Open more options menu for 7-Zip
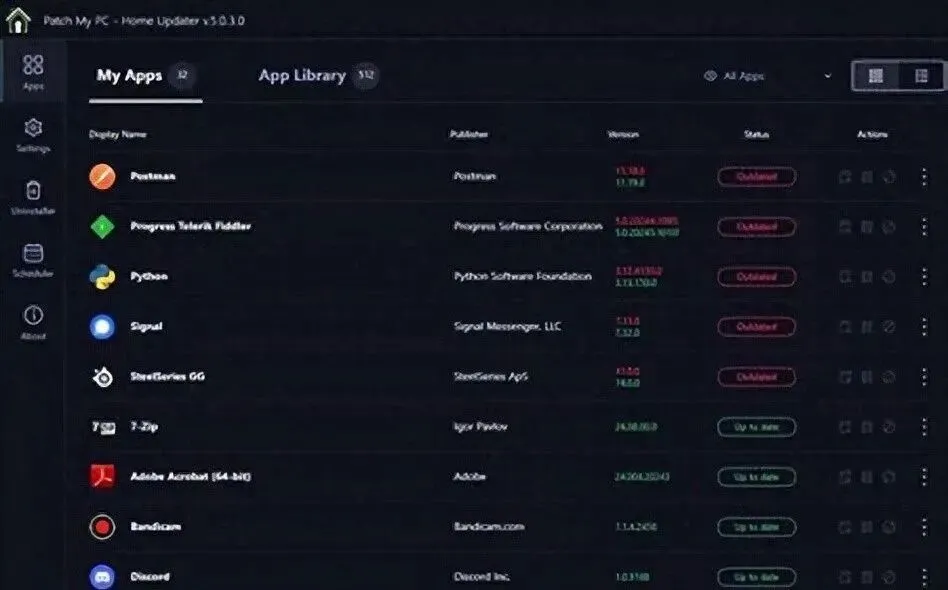This screenshot has height=590, width=948. coord(924,427)
